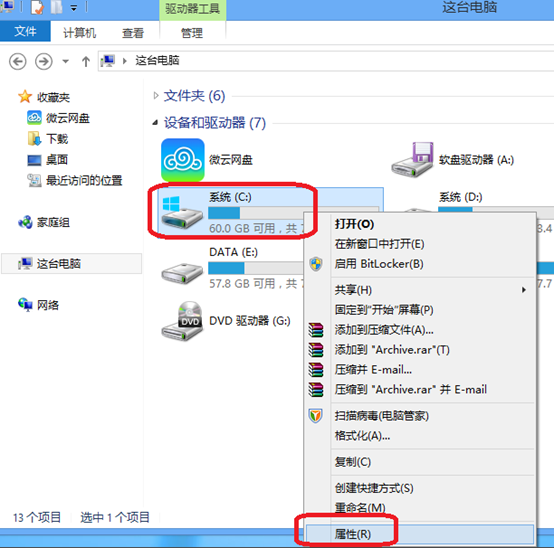Click the WinRAR icon beside 压缩并 E-mail...

(x=316, y=370)
